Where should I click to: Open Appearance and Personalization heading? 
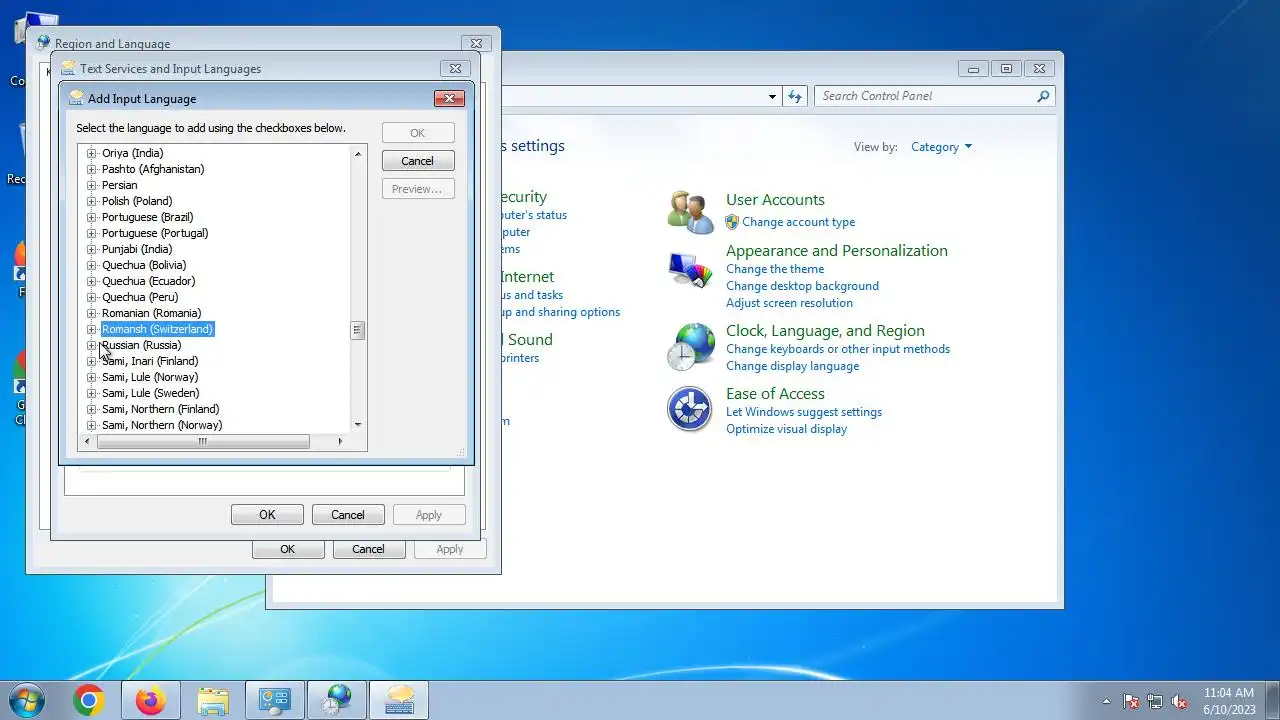837,251
